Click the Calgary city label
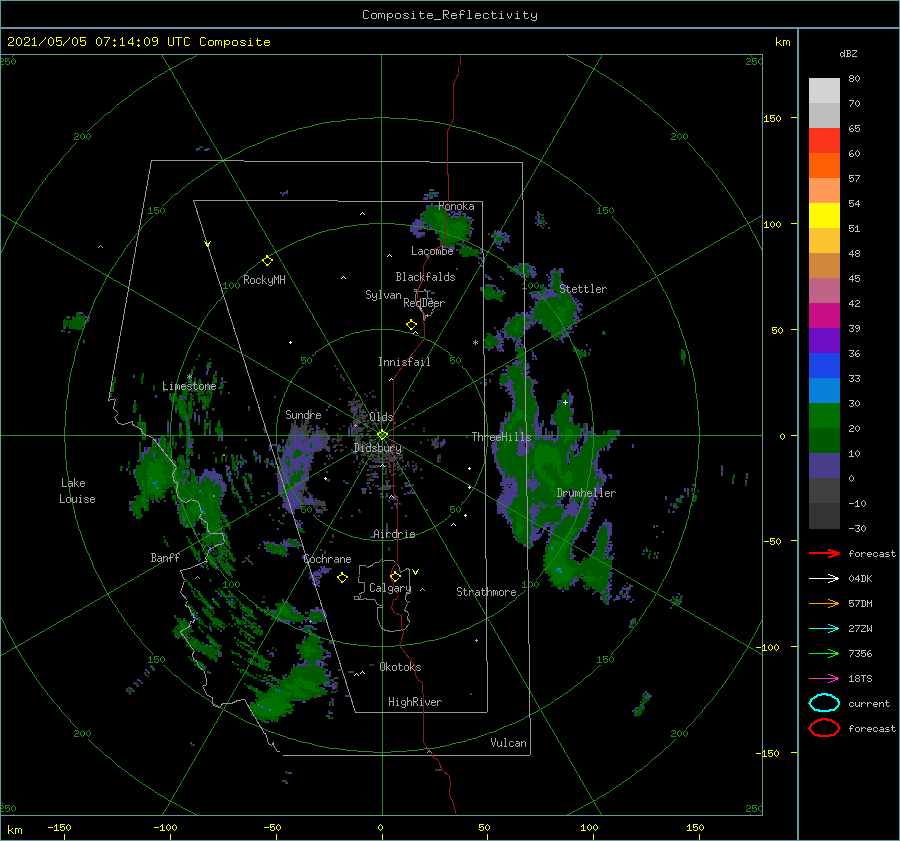 click(x=390, y=588)
